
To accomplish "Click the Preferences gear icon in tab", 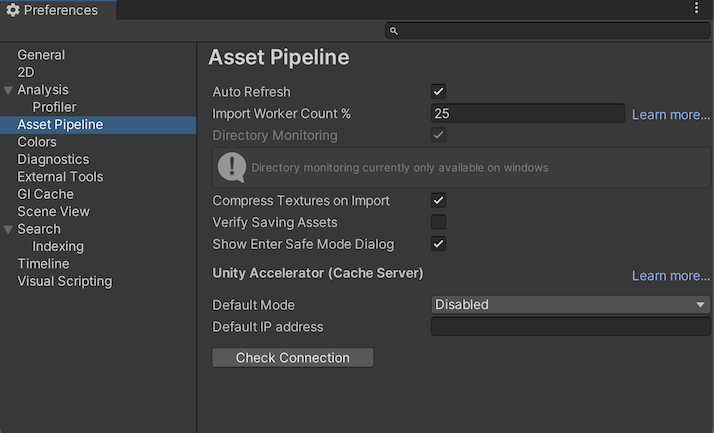I will [13, 10].
